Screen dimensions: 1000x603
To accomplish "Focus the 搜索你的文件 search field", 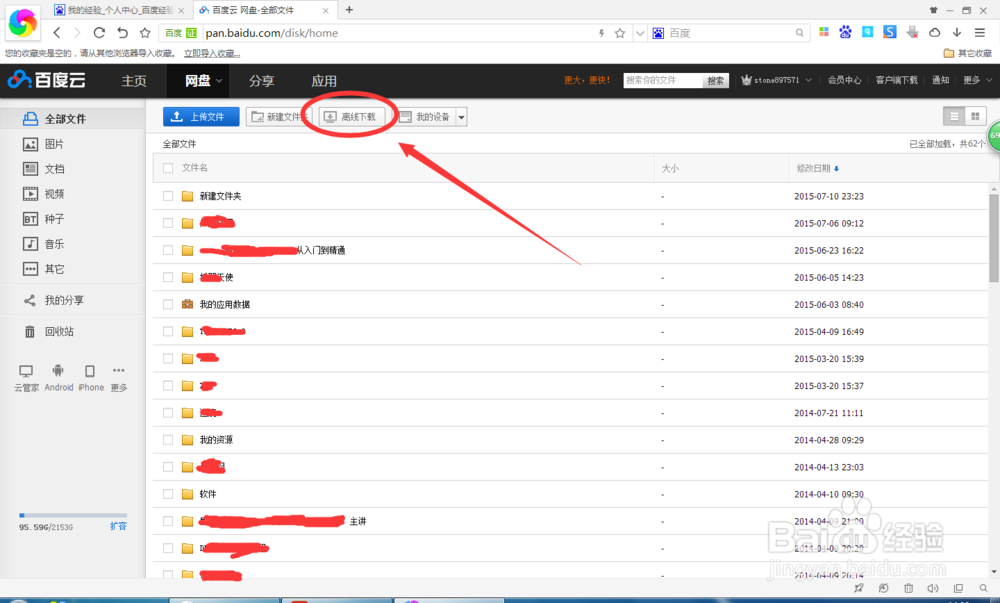I will [663, 80].
